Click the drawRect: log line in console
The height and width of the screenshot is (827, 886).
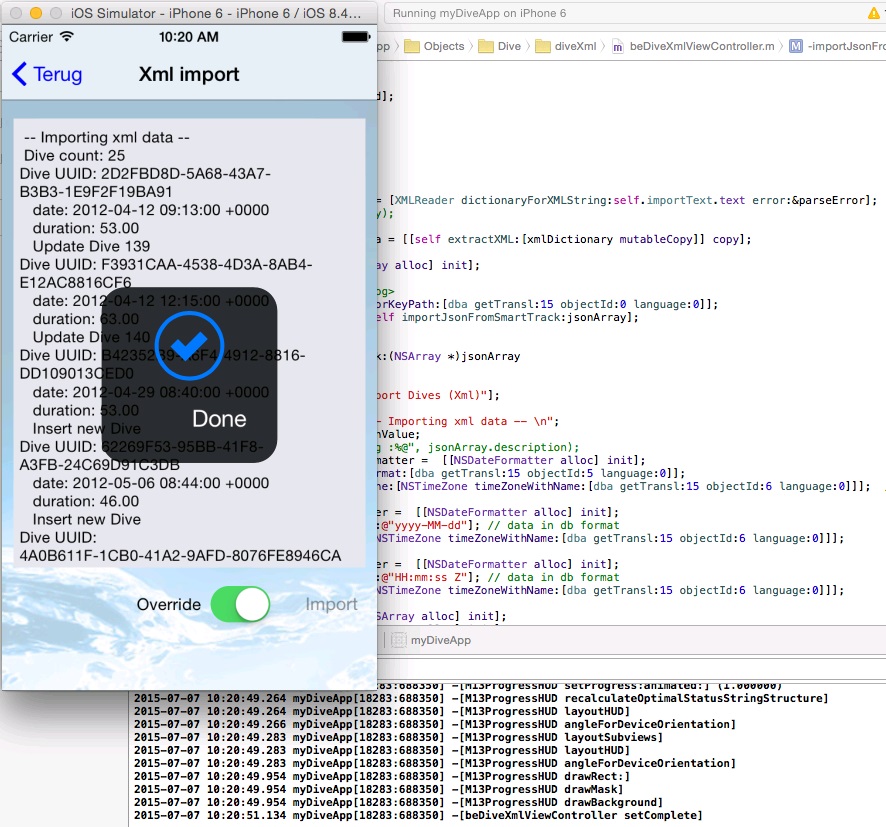[x=382, y=776]
